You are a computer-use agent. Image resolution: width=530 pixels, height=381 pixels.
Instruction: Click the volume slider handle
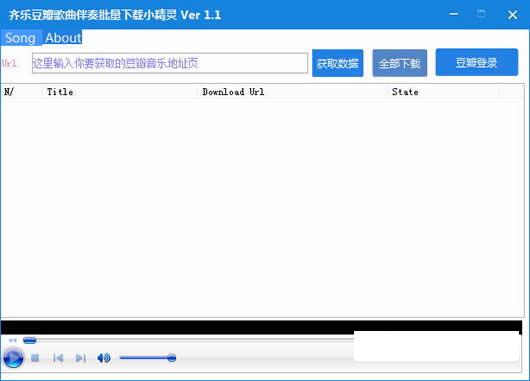[x=172, y=358]
